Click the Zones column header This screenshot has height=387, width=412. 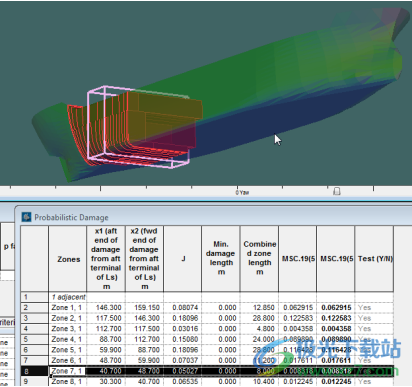pyautogui.click(x=68, y=259)
